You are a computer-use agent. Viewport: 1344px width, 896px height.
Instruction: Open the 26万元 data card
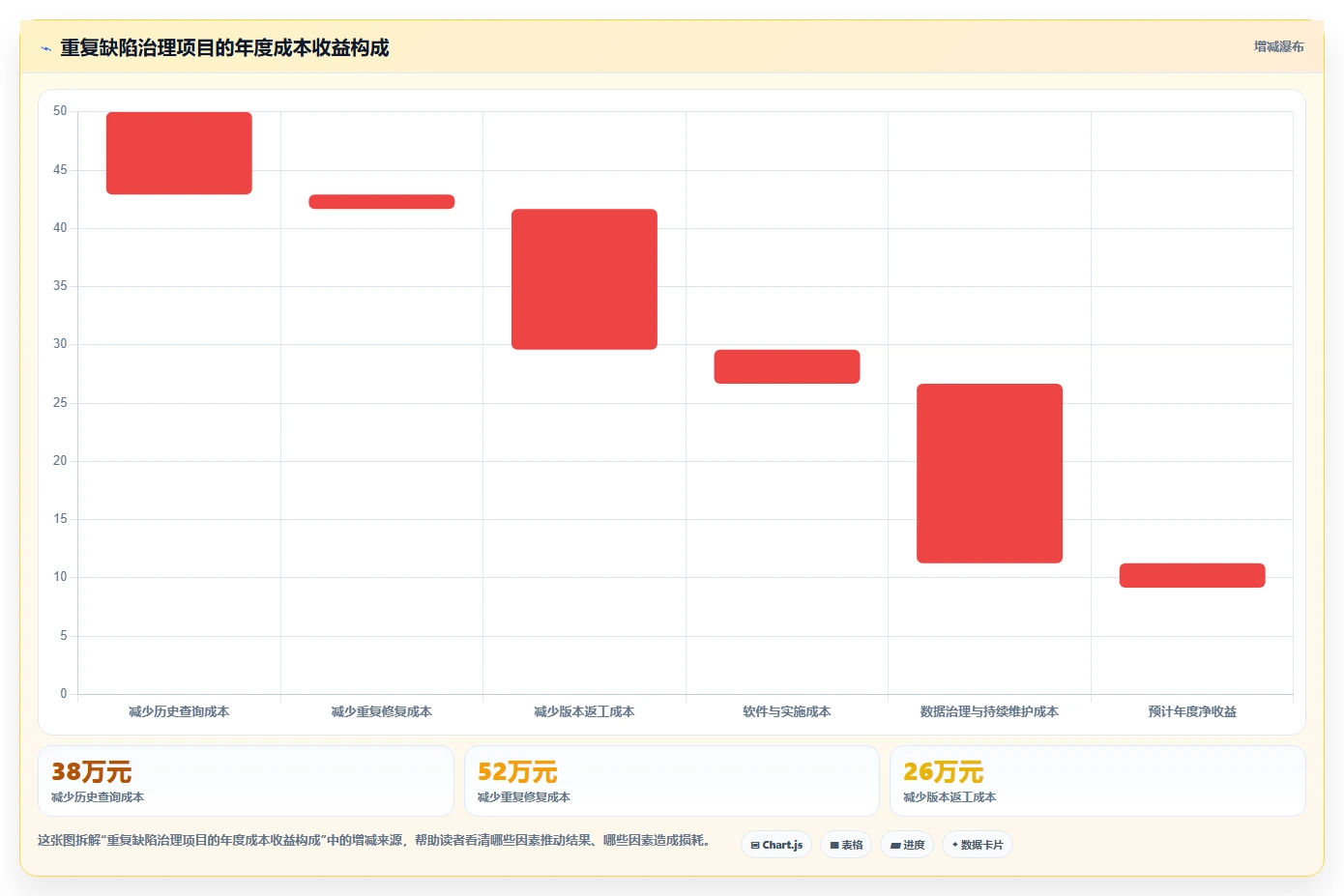(1097, 781)
